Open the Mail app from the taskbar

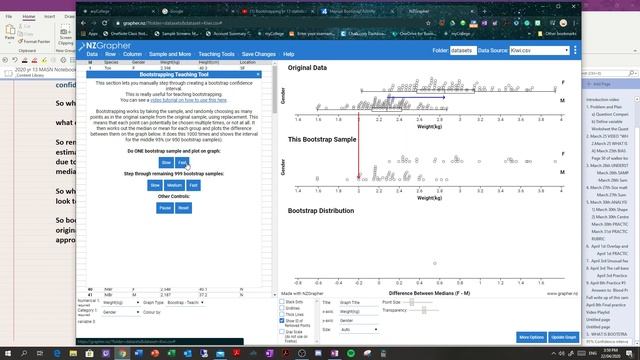[x=220, y=353]
